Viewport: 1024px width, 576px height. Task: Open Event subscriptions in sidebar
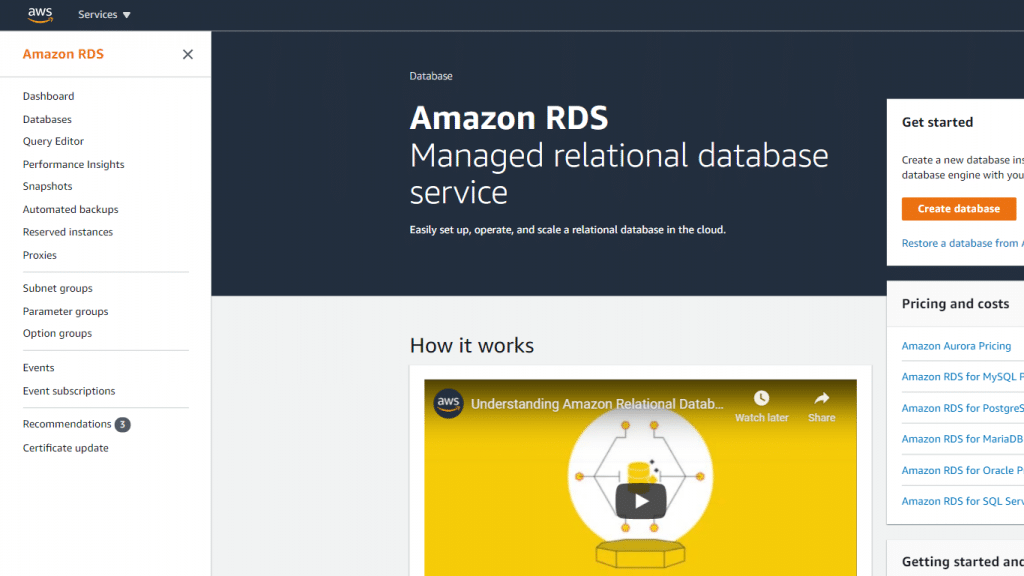point(69,391)
